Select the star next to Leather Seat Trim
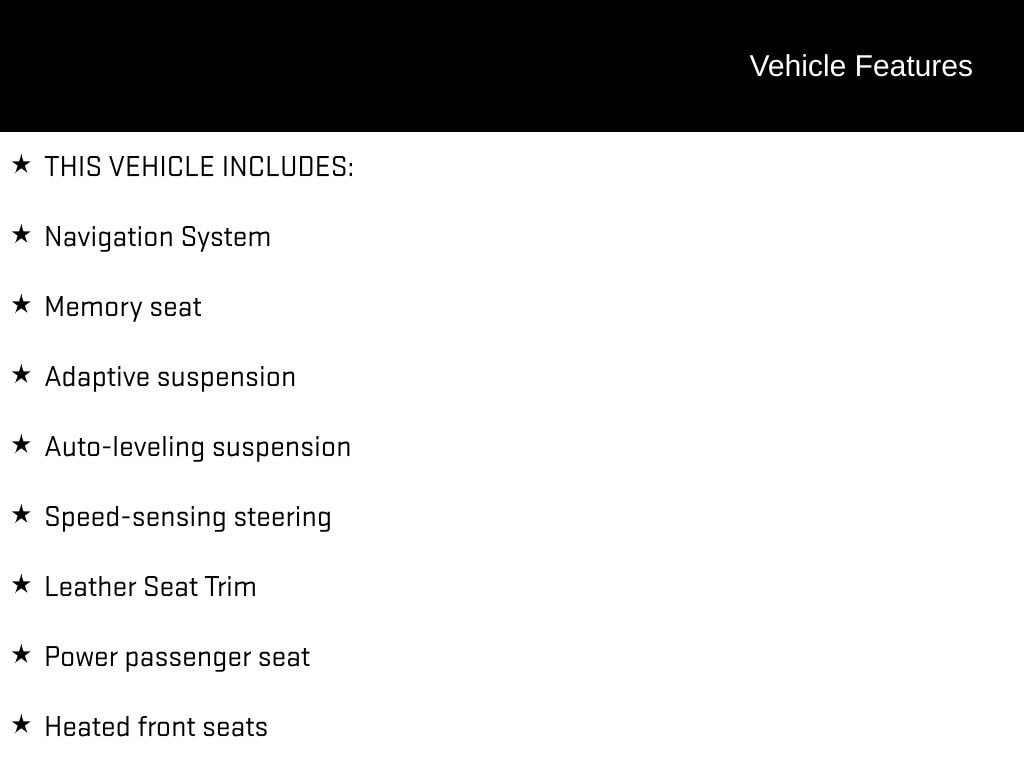The height and width of the screenshot is (768, 1024). pos(21,584)
